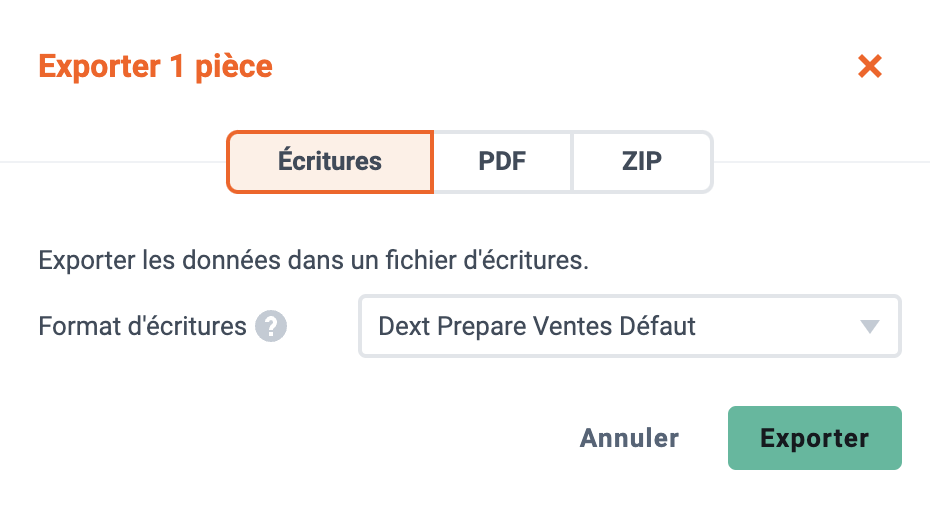Confirm the export via the Exporter button
930x508 pixels.
click(814, 438)
